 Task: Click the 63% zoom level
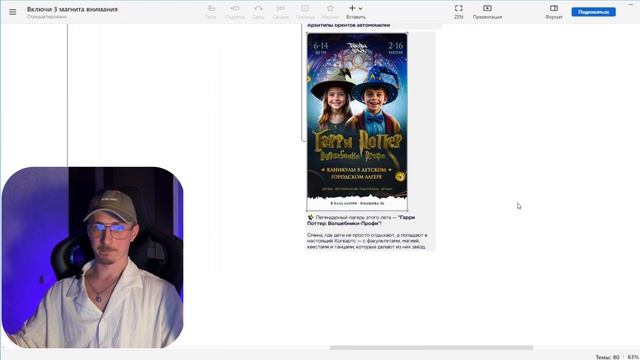pyautogui.click(x=633, y=357)
